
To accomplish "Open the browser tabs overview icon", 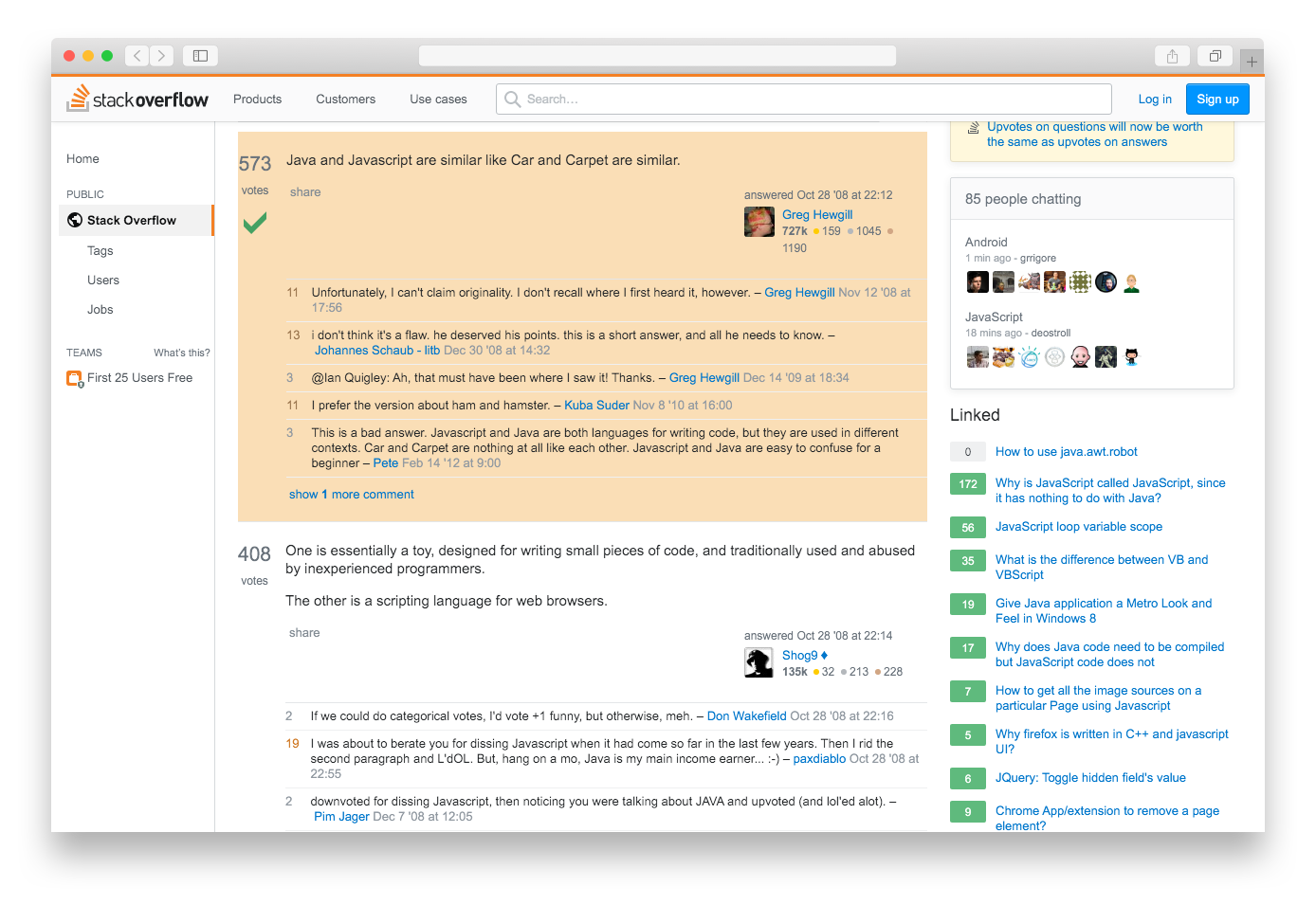I will tap(1215, 56).
